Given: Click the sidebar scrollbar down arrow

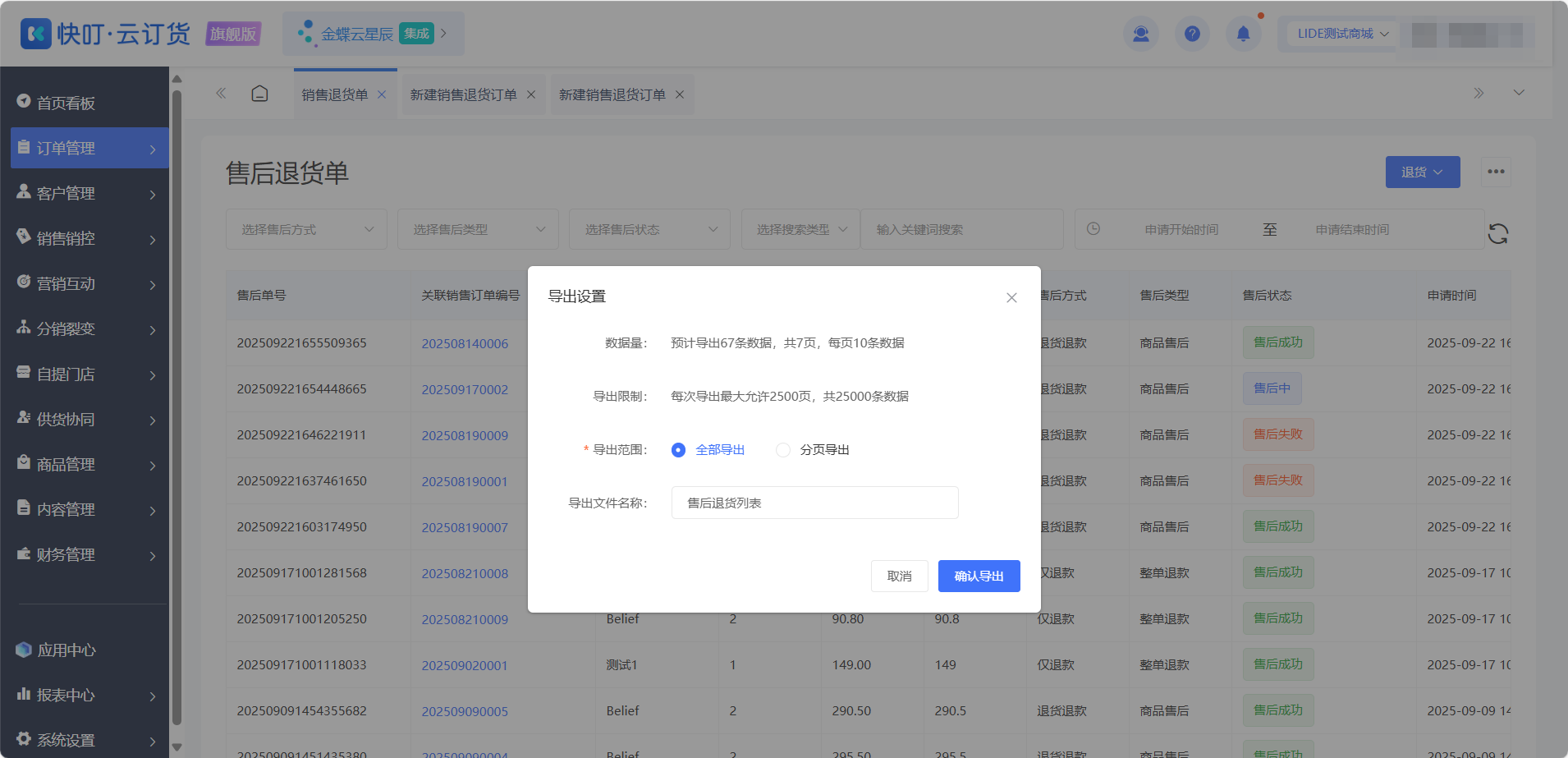Looking at the screenshot, I should 177,747.
